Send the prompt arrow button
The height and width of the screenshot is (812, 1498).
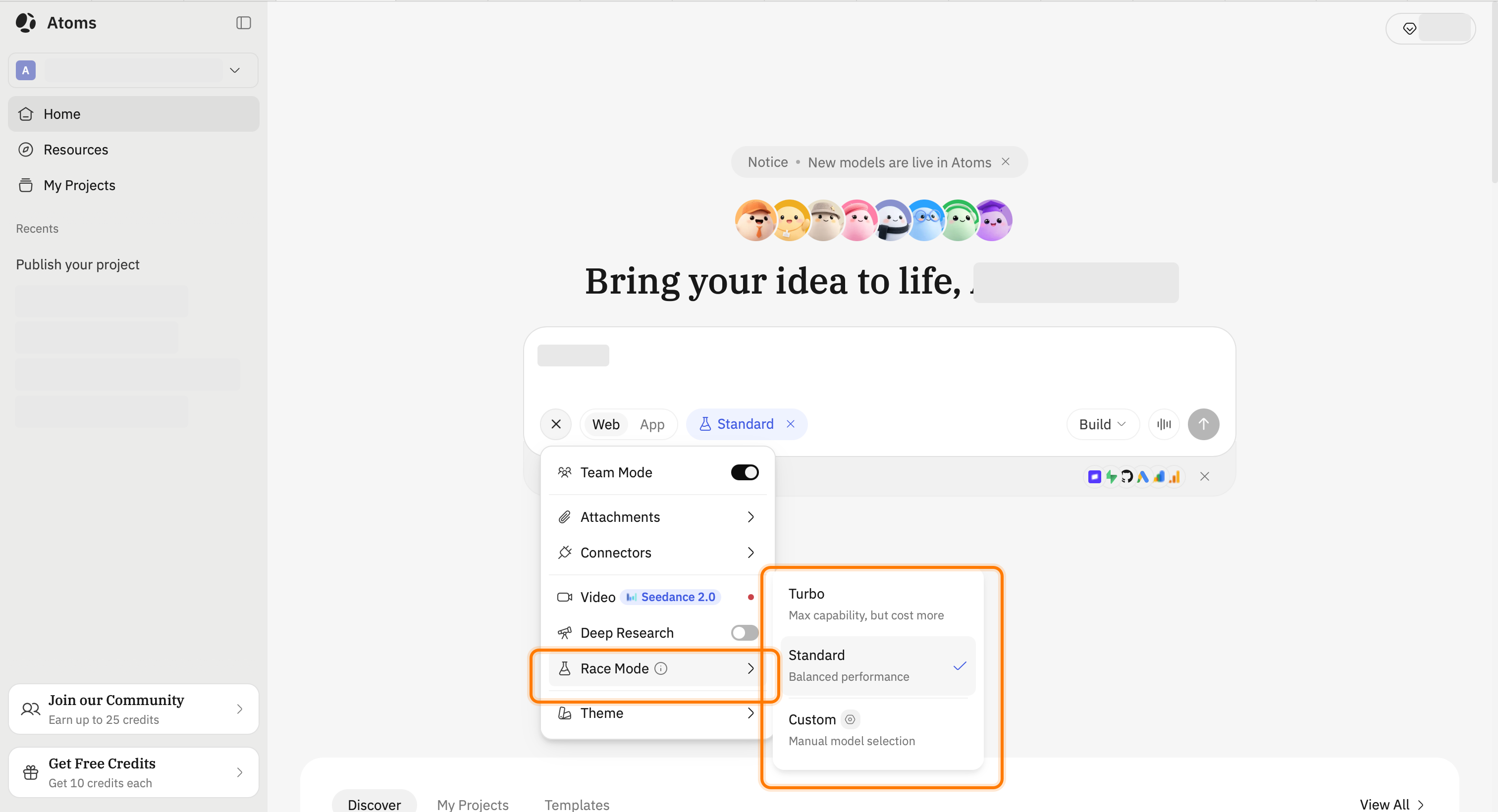(1203, 424)
